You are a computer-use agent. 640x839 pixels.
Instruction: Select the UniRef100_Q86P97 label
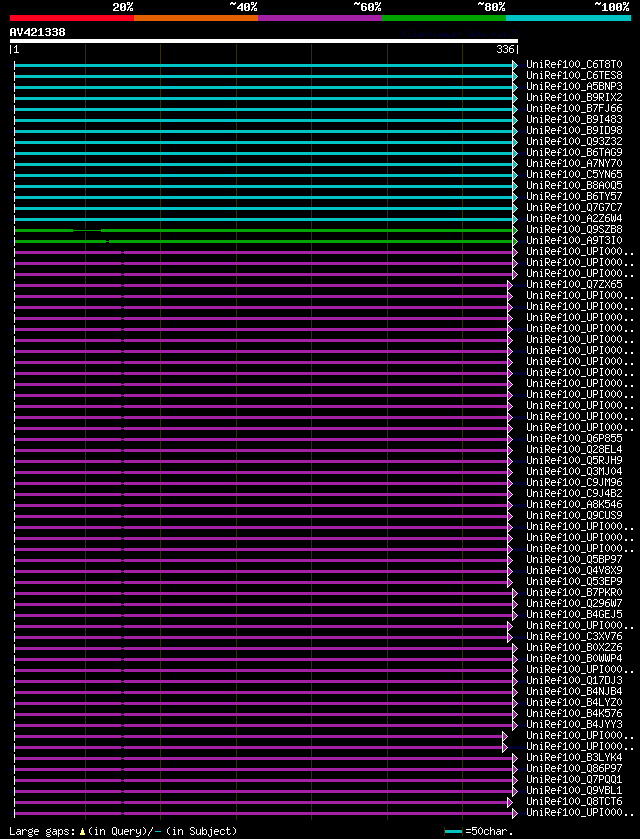[x=574, y=768]
